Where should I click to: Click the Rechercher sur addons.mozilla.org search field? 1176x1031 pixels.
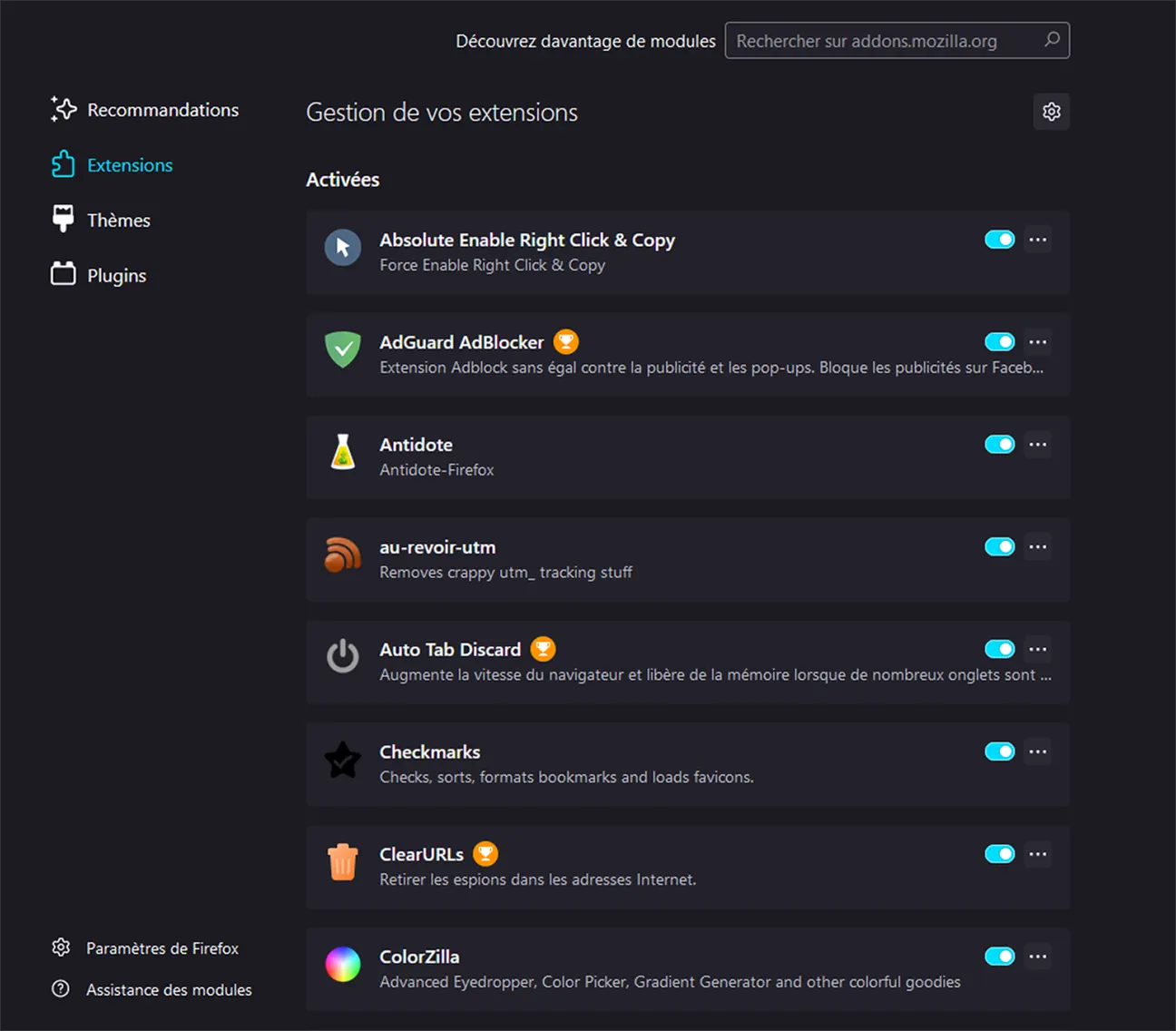(x=897, y=40)
